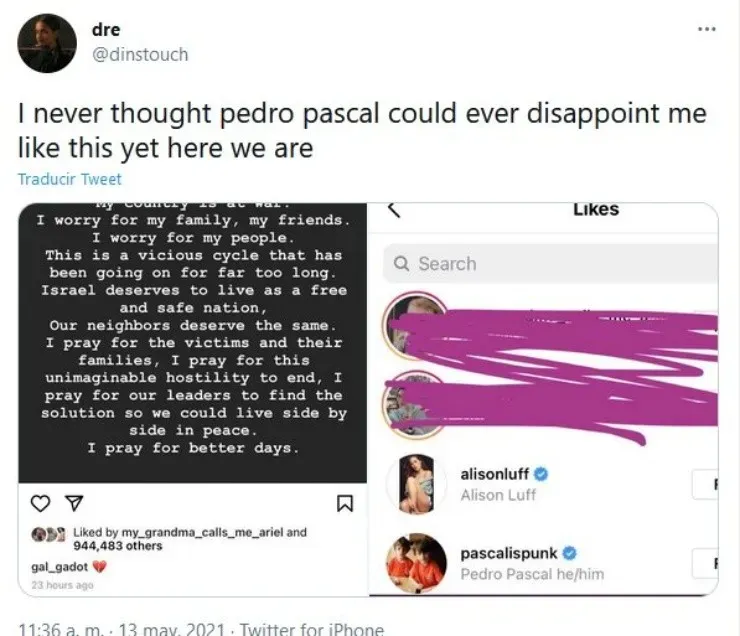Click the follow button beside alisonluff
The image size is (740, 636).
pos(705,484)
